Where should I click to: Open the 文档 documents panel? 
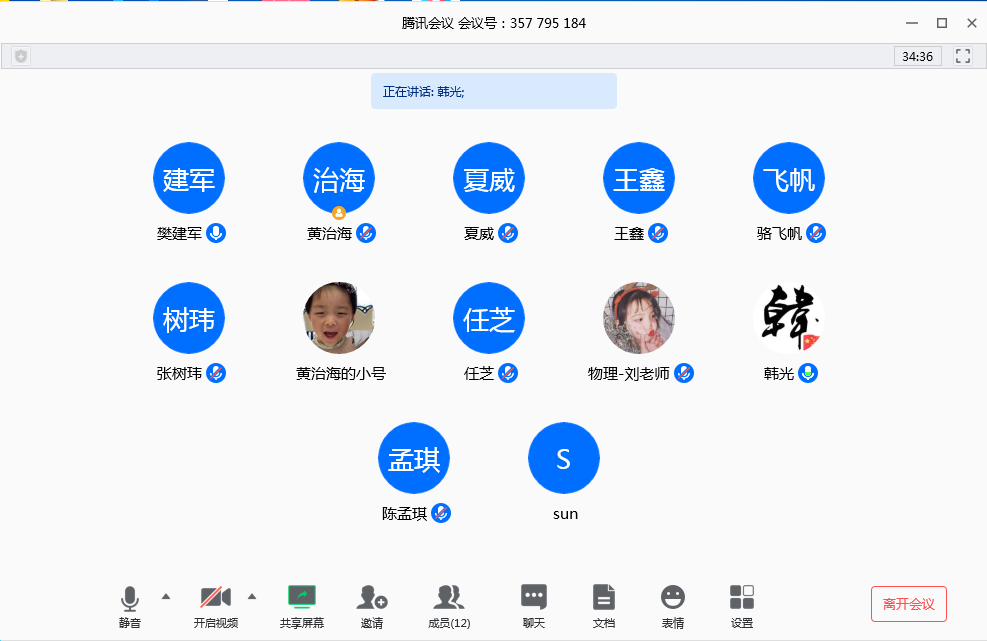(604, 606)
